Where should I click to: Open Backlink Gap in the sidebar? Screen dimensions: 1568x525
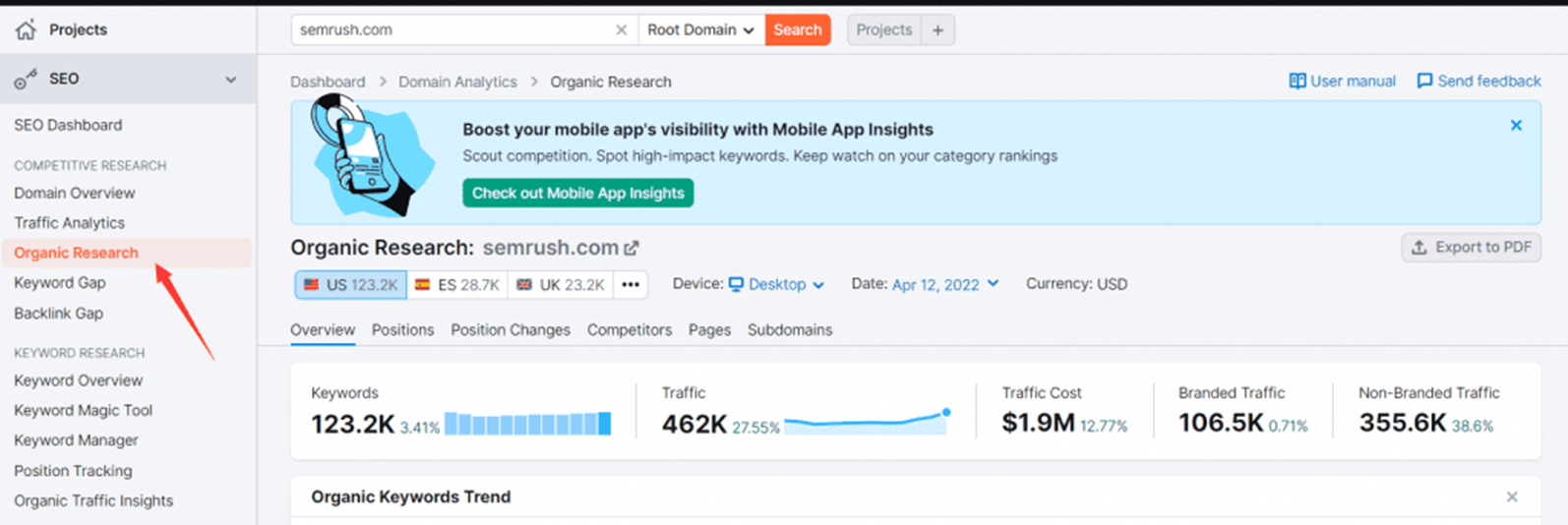[x=58, y=314]
